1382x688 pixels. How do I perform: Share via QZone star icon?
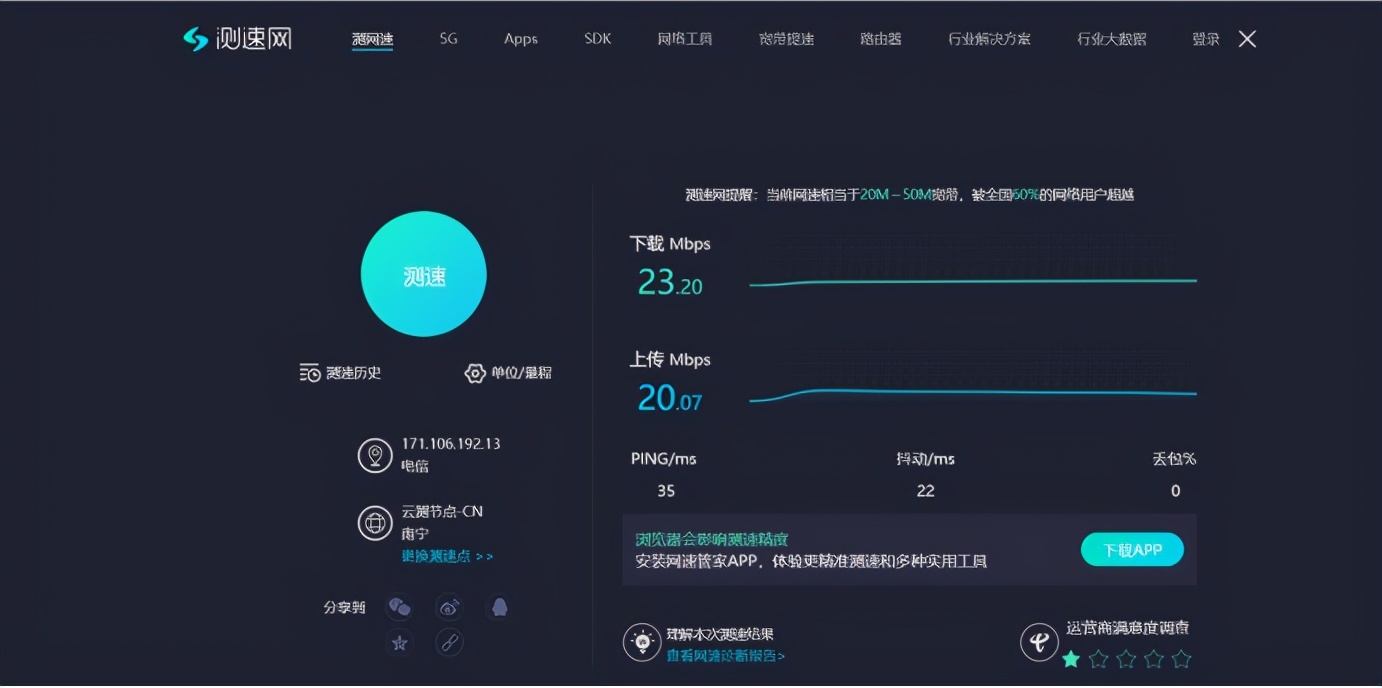(400, 642)
